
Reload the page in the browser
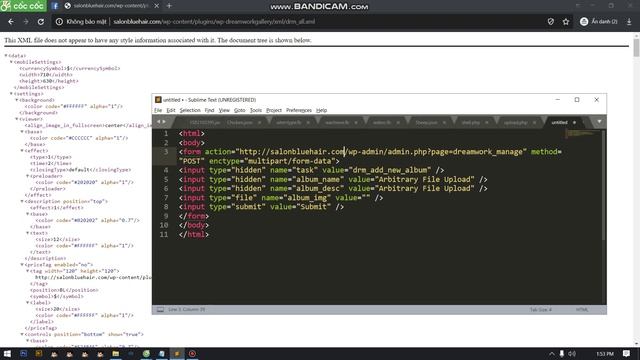[41, 22]
